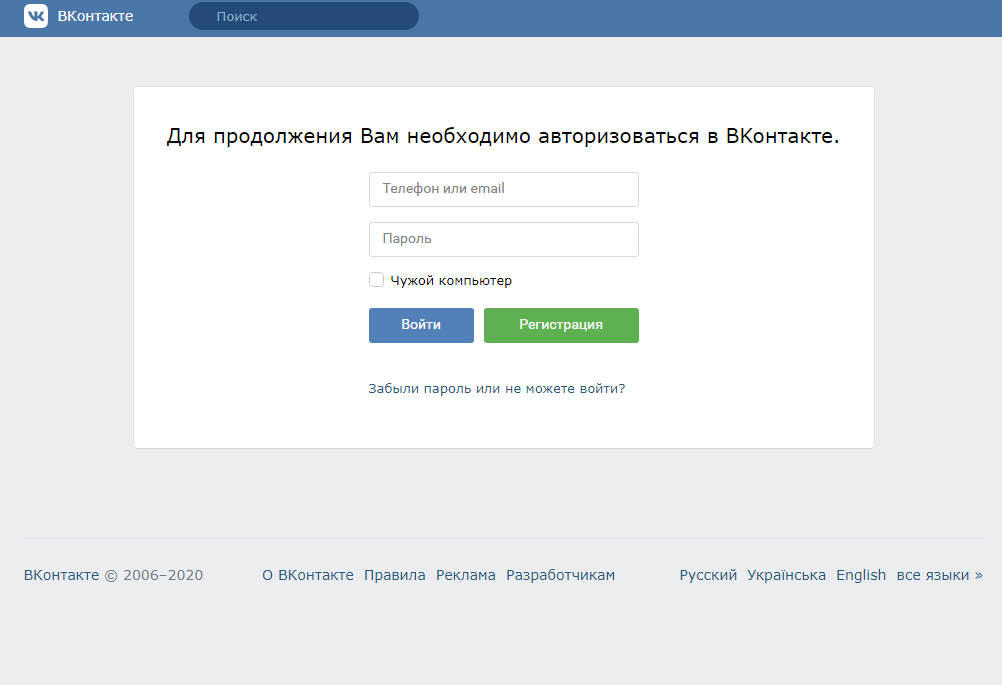Image resolution: width=1002 pixels, height=685 pixels.
Task: Focus the Поиск search field
Action: pyautogui.click(x=304, y=16)
